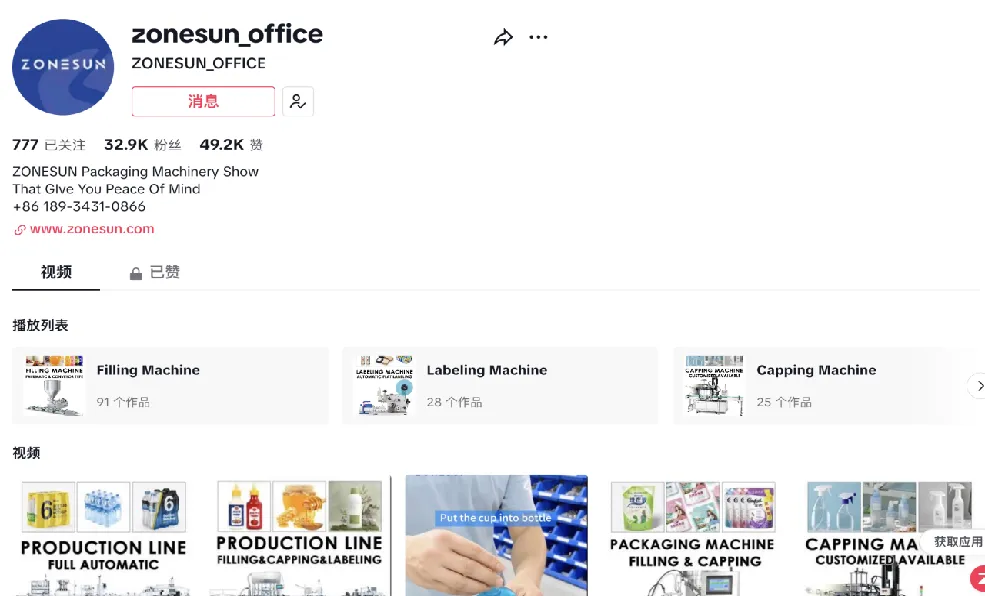
Task: Click the 28 个作品 count text
Action: (x=454, y=402)
